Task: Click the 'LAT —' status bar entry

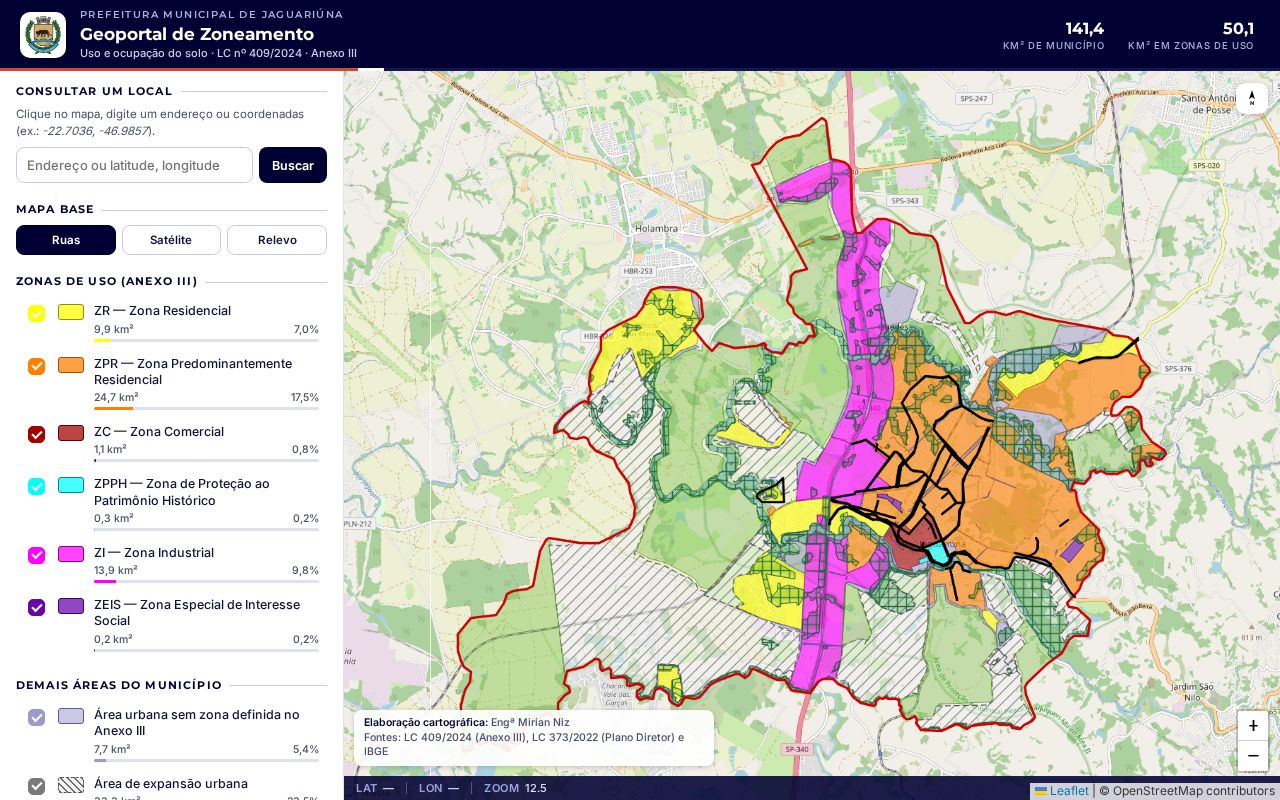Action: pyautogui.click(x=375, y=788)
